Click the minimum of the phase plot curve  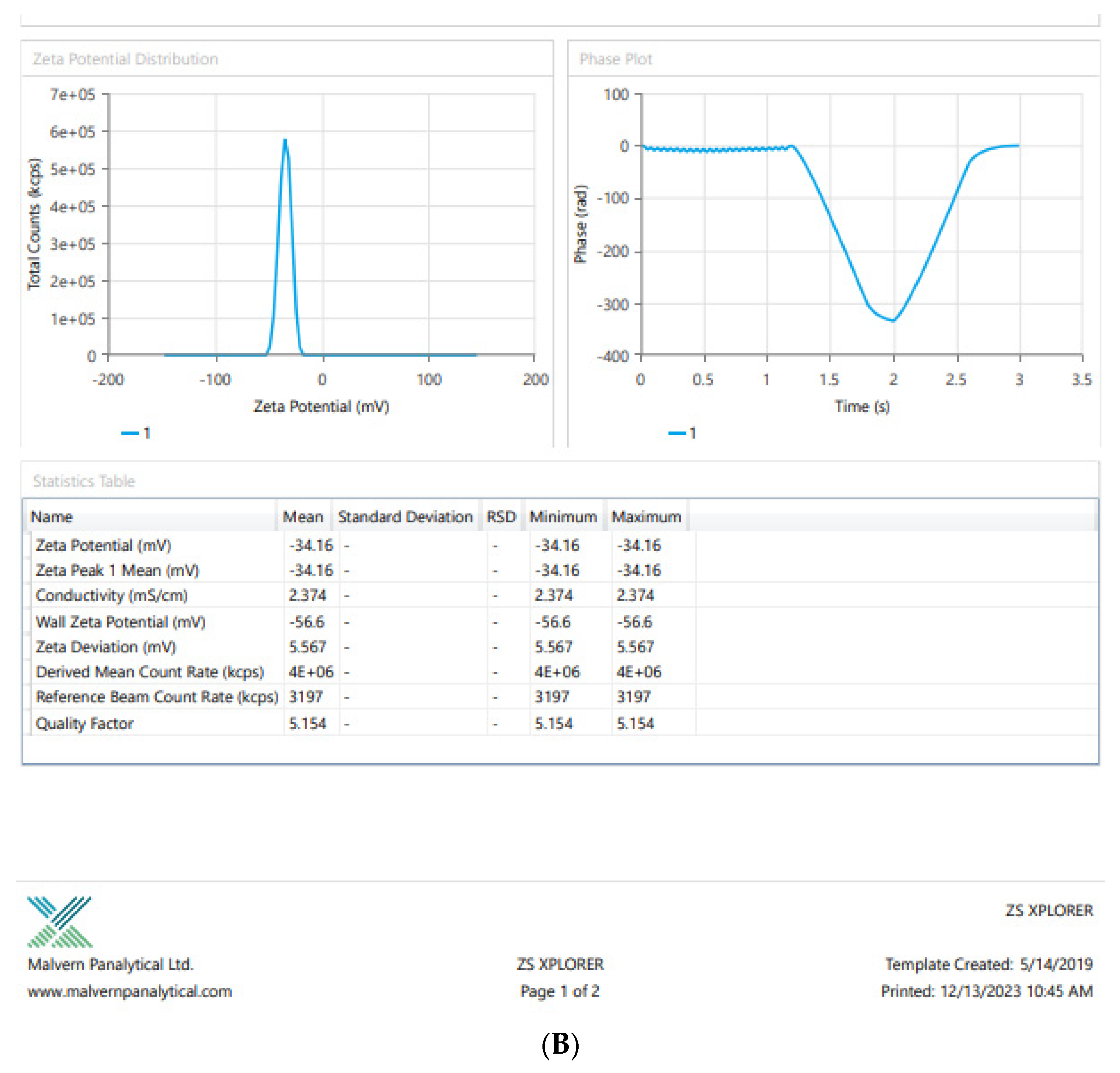pyautogui.click(x=892, y=320)
